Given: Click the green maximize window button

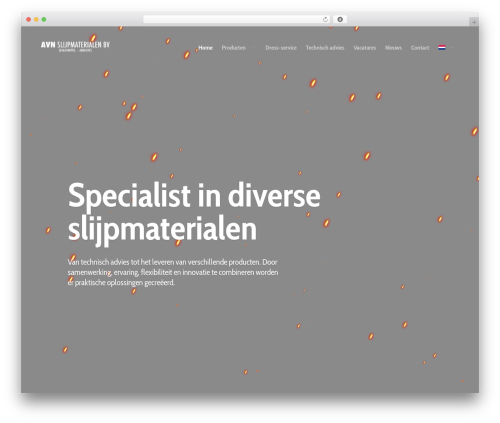Looking at the screenshot, I should [x=44, y=20].
